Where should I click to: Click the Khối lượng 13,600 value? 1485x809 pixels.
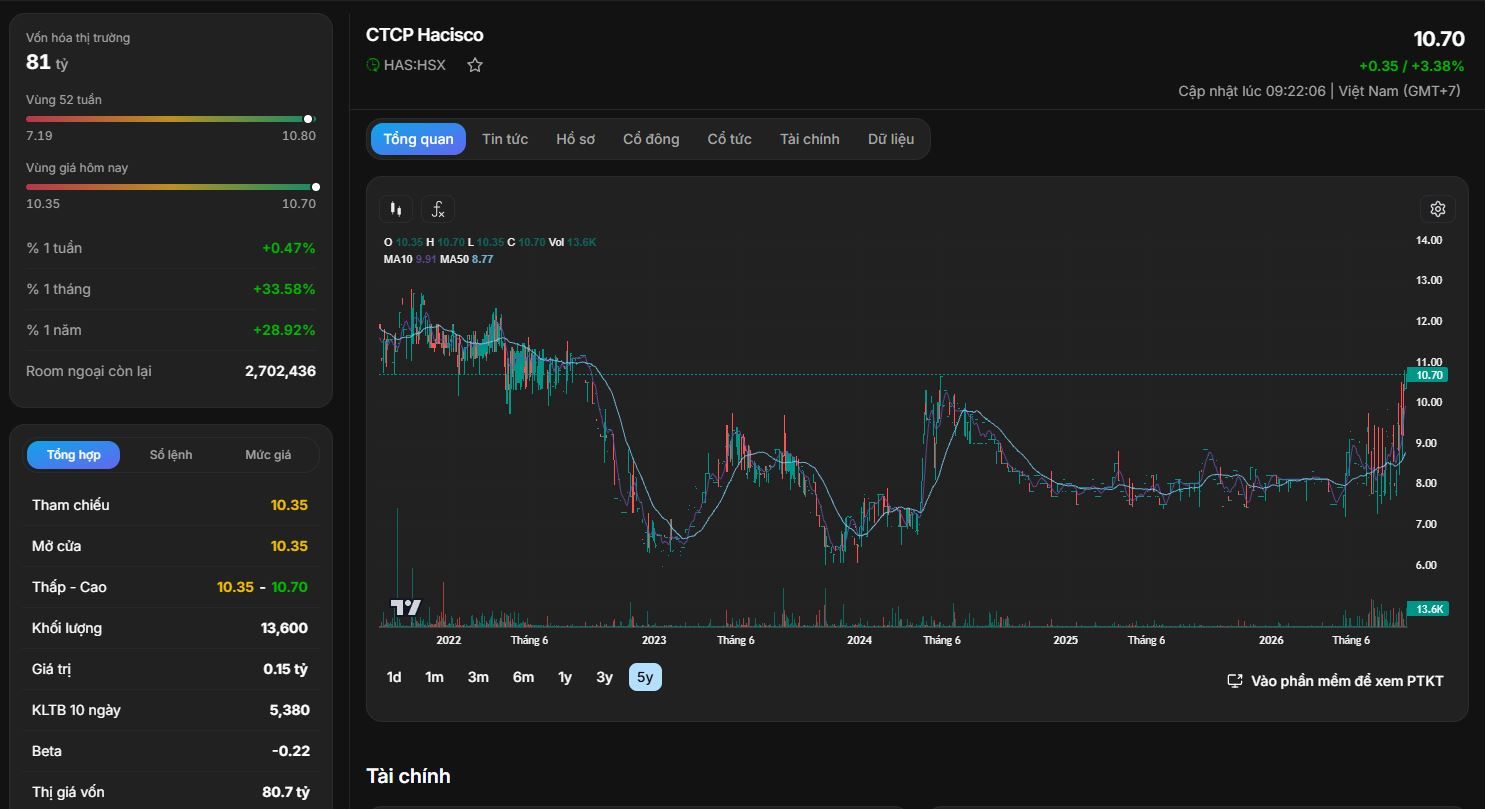click(x=284, y=628)
